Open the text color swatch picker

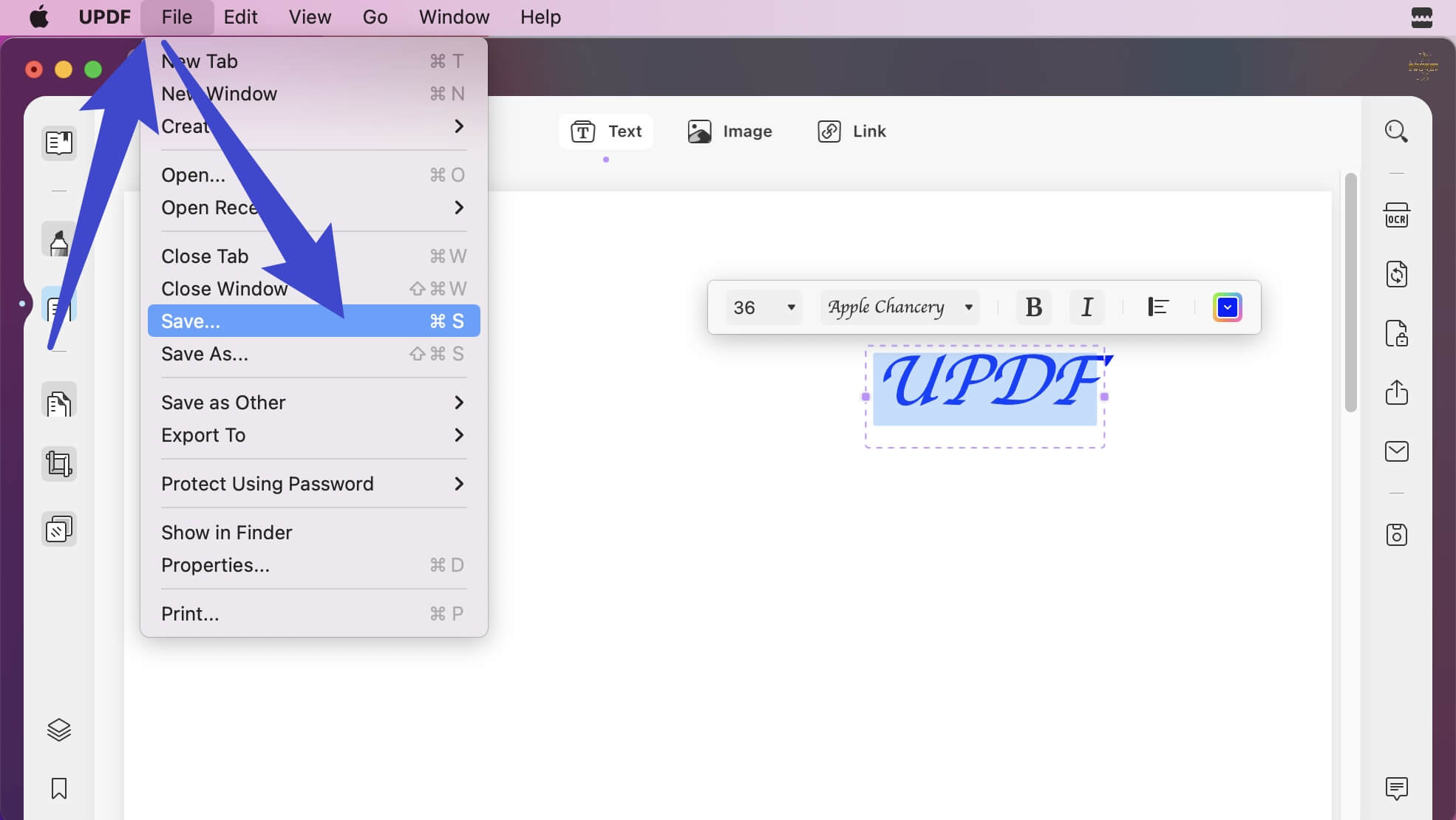tap(1227, 307)
